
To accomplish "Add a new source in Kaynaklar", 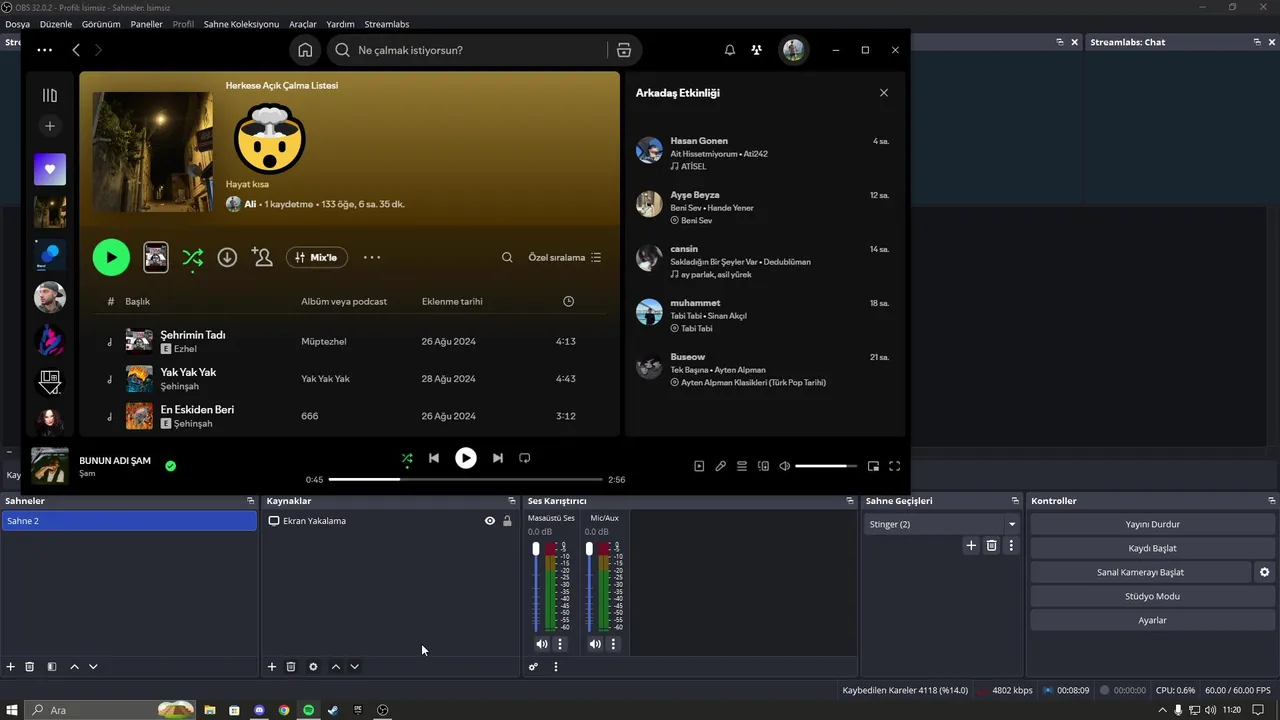I will 272,667.
